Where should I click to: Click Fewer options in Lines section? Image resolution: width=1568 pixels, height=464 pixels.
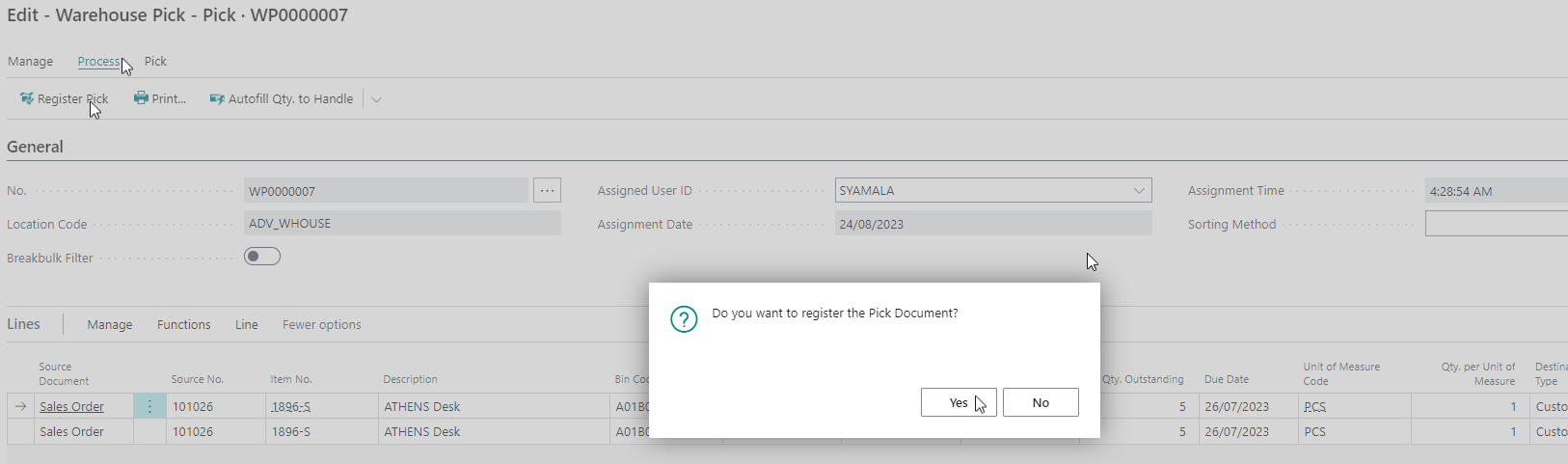[x=322, y=325]
